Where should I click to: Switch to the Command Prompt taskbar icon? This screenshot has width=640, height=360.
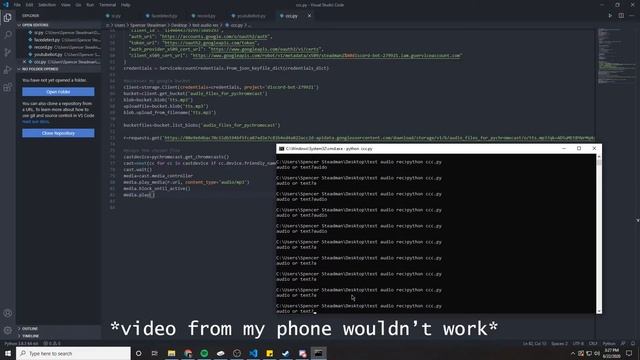[318, 353]
